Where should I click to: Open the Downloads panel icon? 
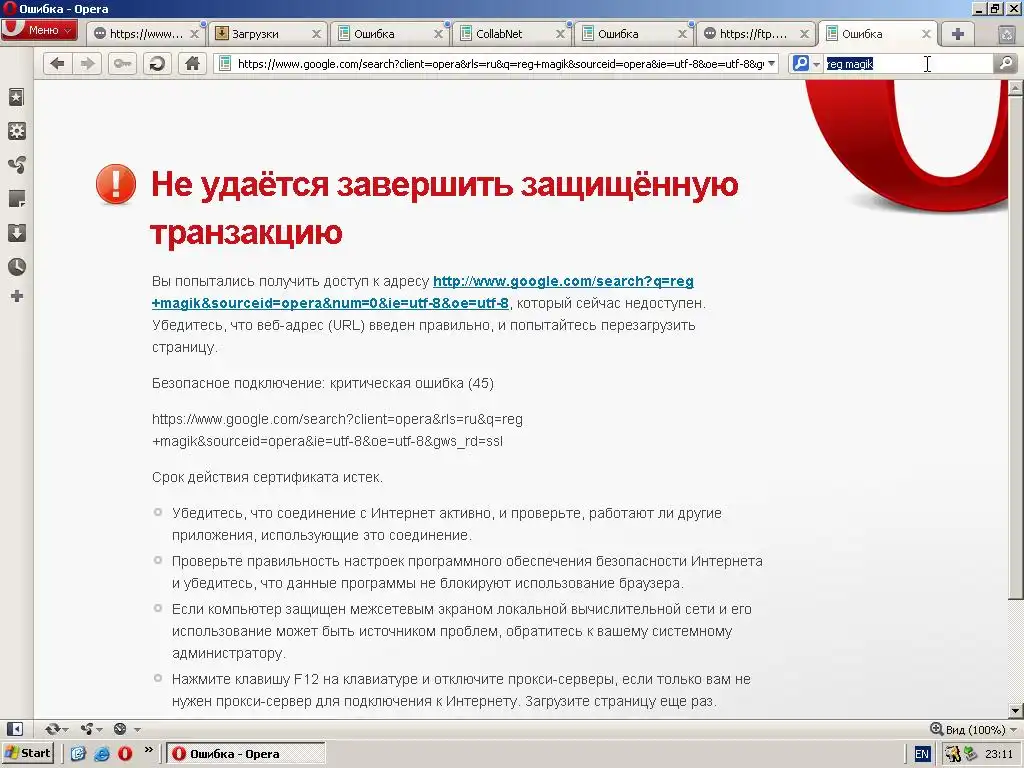click(x=16, y=232)
